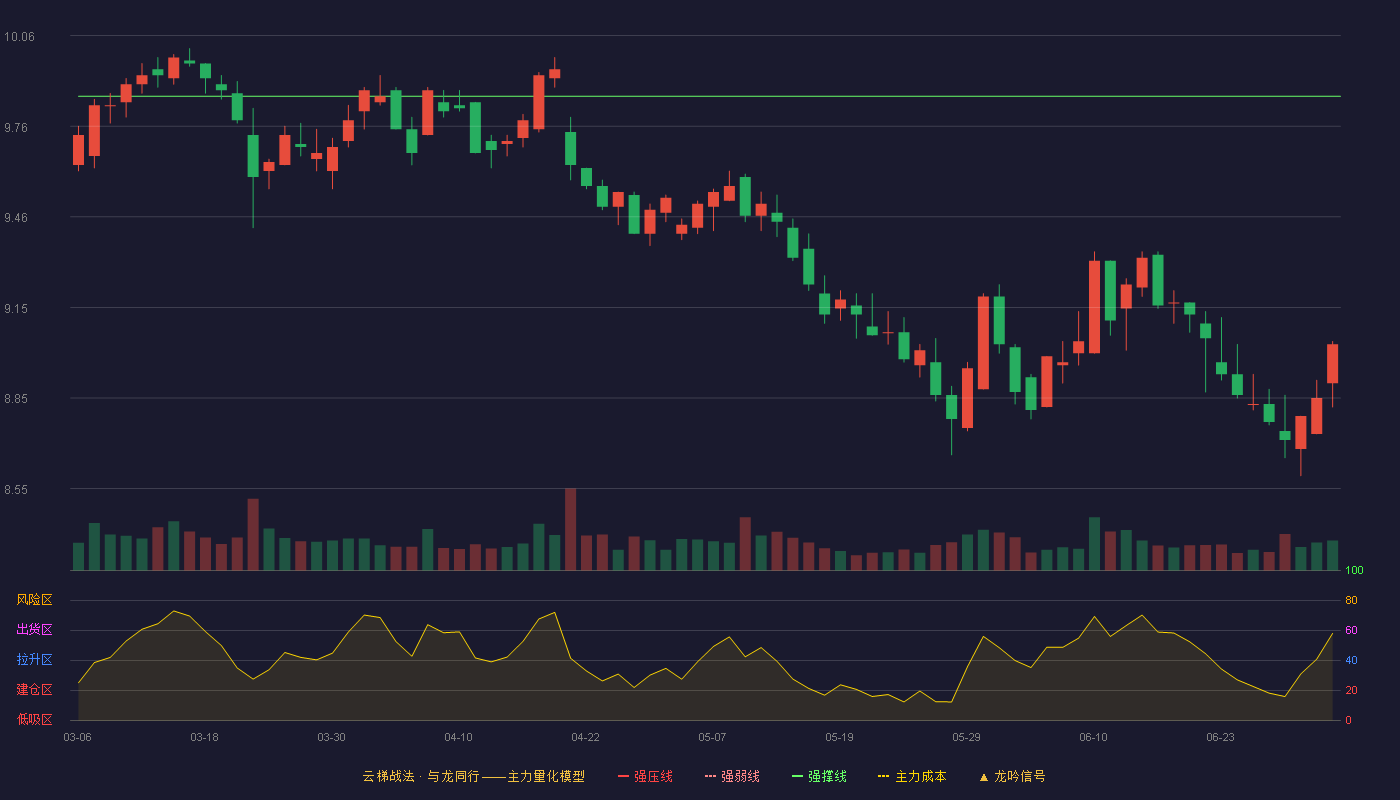Click the 05-19 date label
Screen dimensions: 1400x800
pos(839,737)
